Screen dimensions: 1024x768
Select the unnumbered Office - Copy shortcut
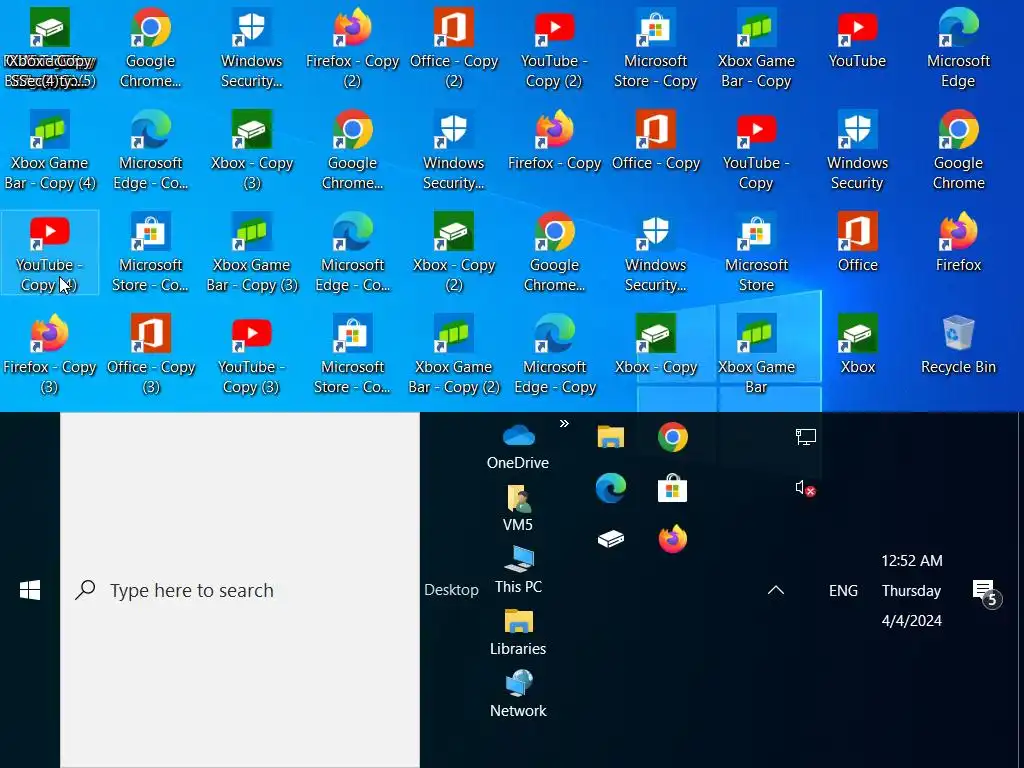(656, 140)
